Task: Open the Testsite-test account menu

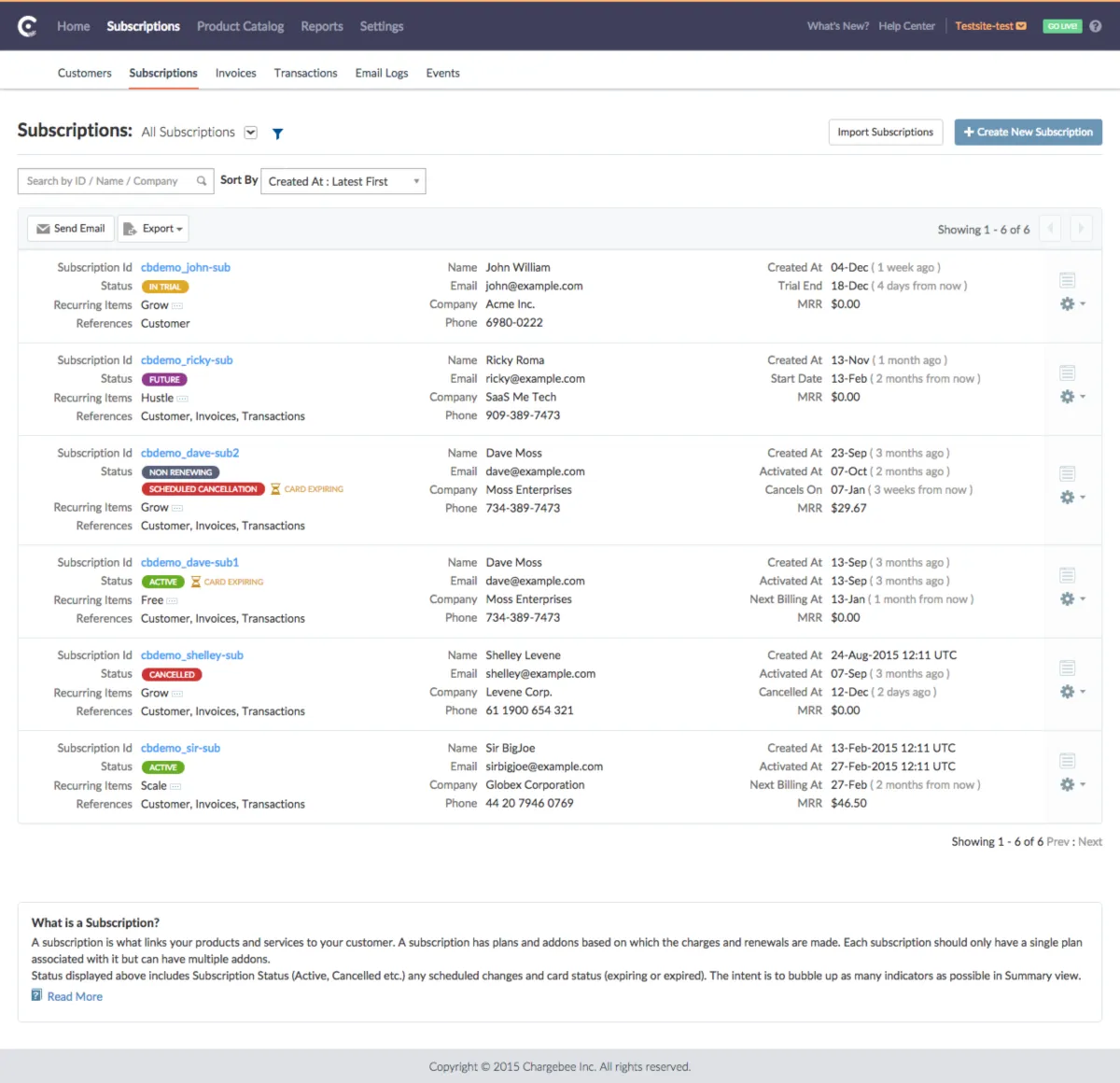Action: pyautogui.click(x=989, y=26)
